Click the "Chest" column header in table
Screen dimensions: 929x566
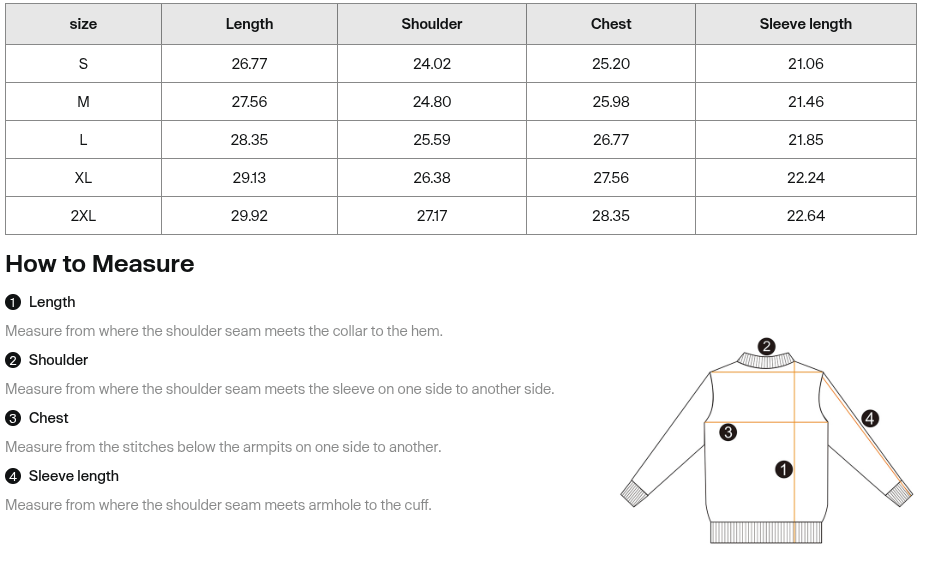click(611, 24)
